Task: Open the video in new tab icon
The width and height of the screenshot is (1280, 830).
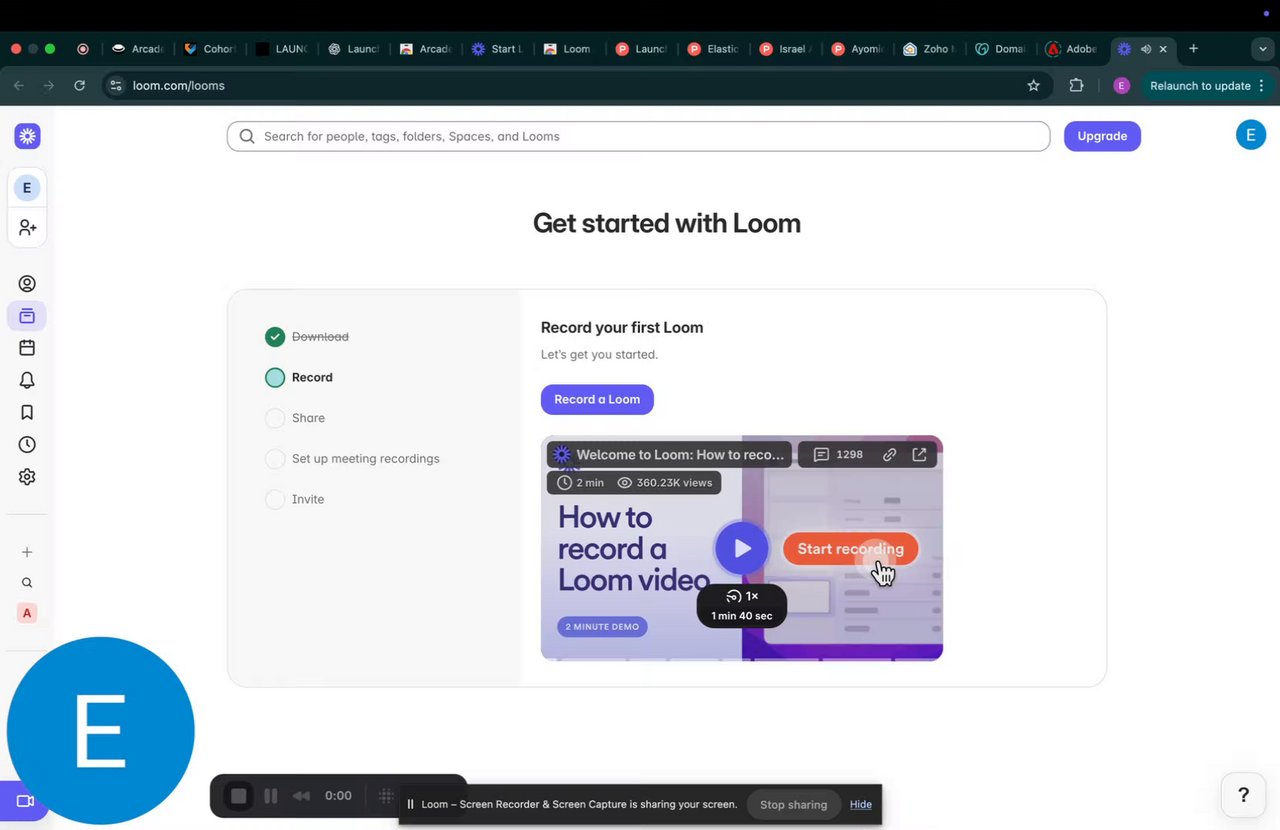Action: point(919,455)
